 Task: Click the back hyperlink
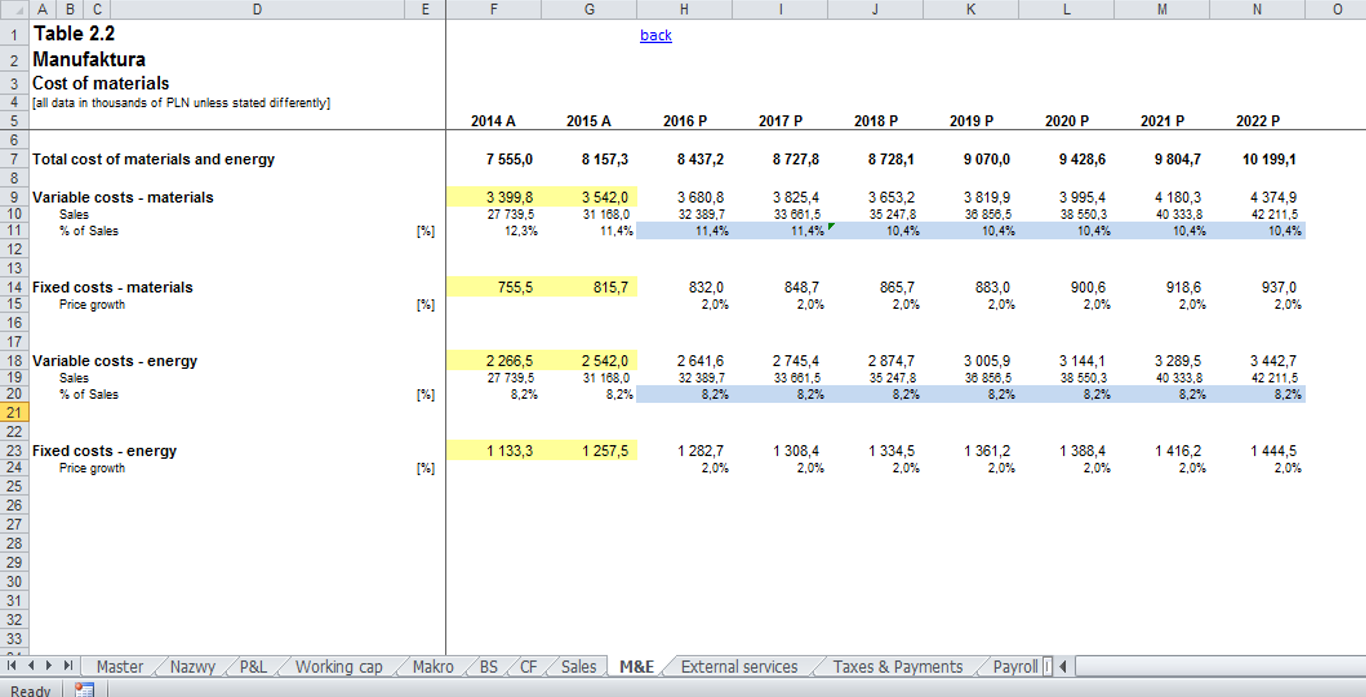click(655, 35)
